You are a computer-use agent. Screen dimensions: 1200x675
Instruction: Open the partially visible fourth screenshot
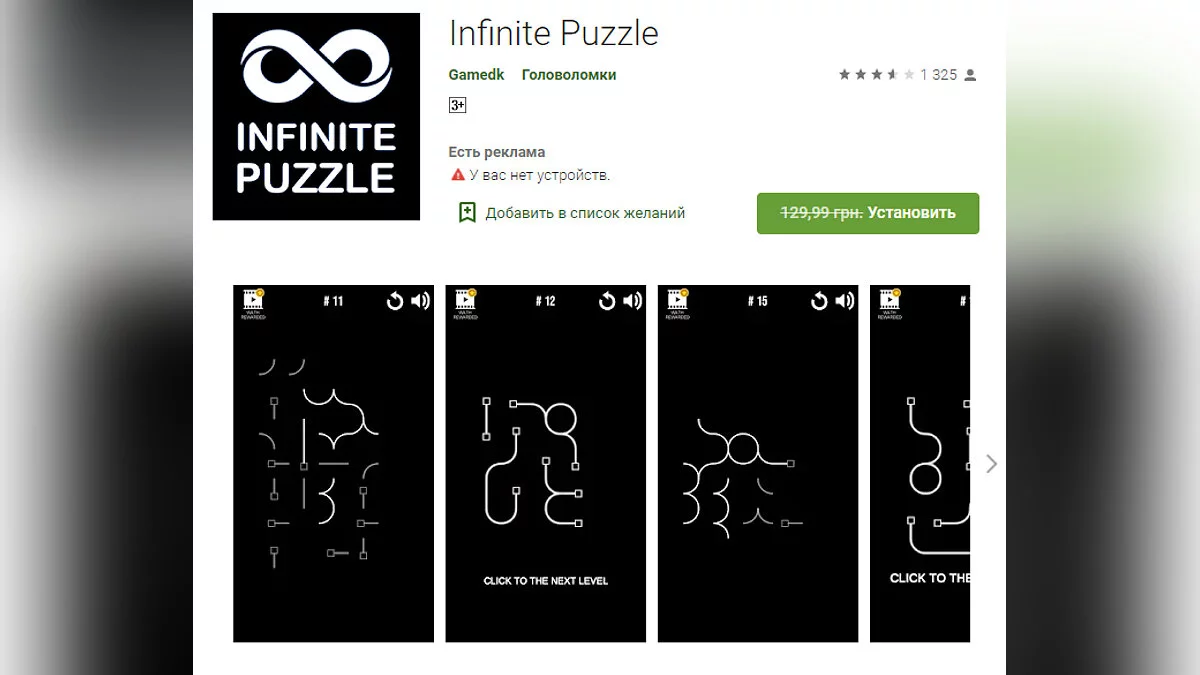(x=920, y=463)
